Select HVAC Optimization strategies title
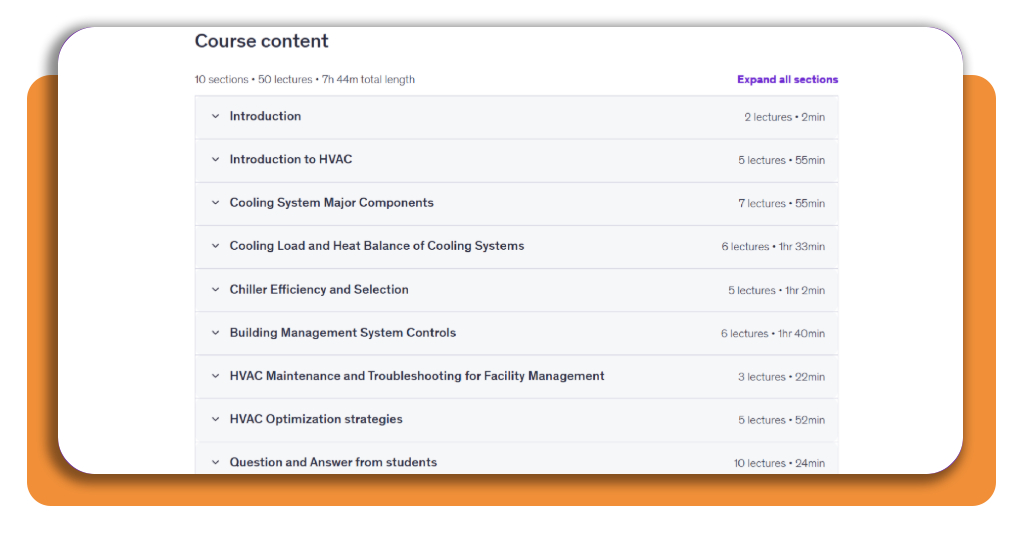This screenshot has height=536, width=1024. click(x=315, y=419)
